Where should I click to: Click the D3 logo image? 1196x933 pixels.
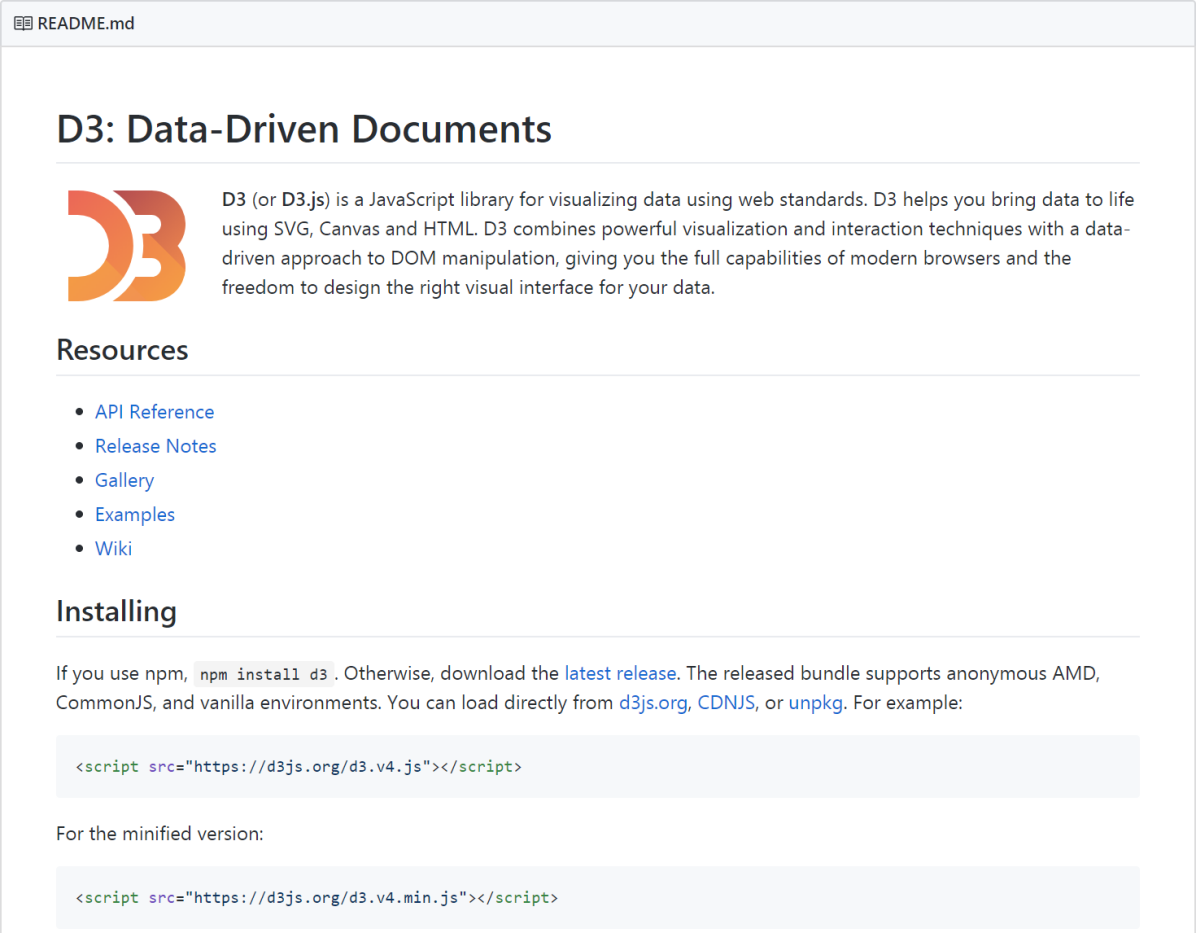(x=127, y=246)
